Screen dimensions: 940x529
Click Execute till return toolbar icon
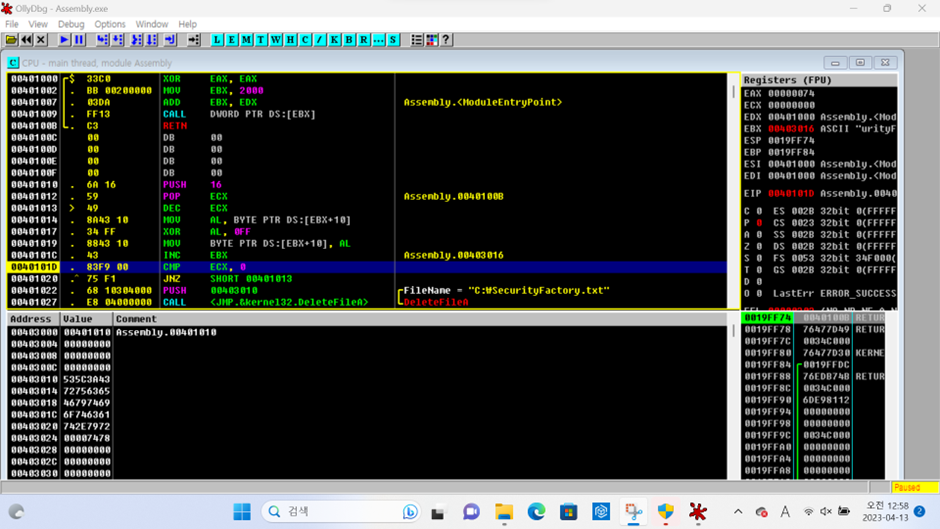(x=170, y=40)
